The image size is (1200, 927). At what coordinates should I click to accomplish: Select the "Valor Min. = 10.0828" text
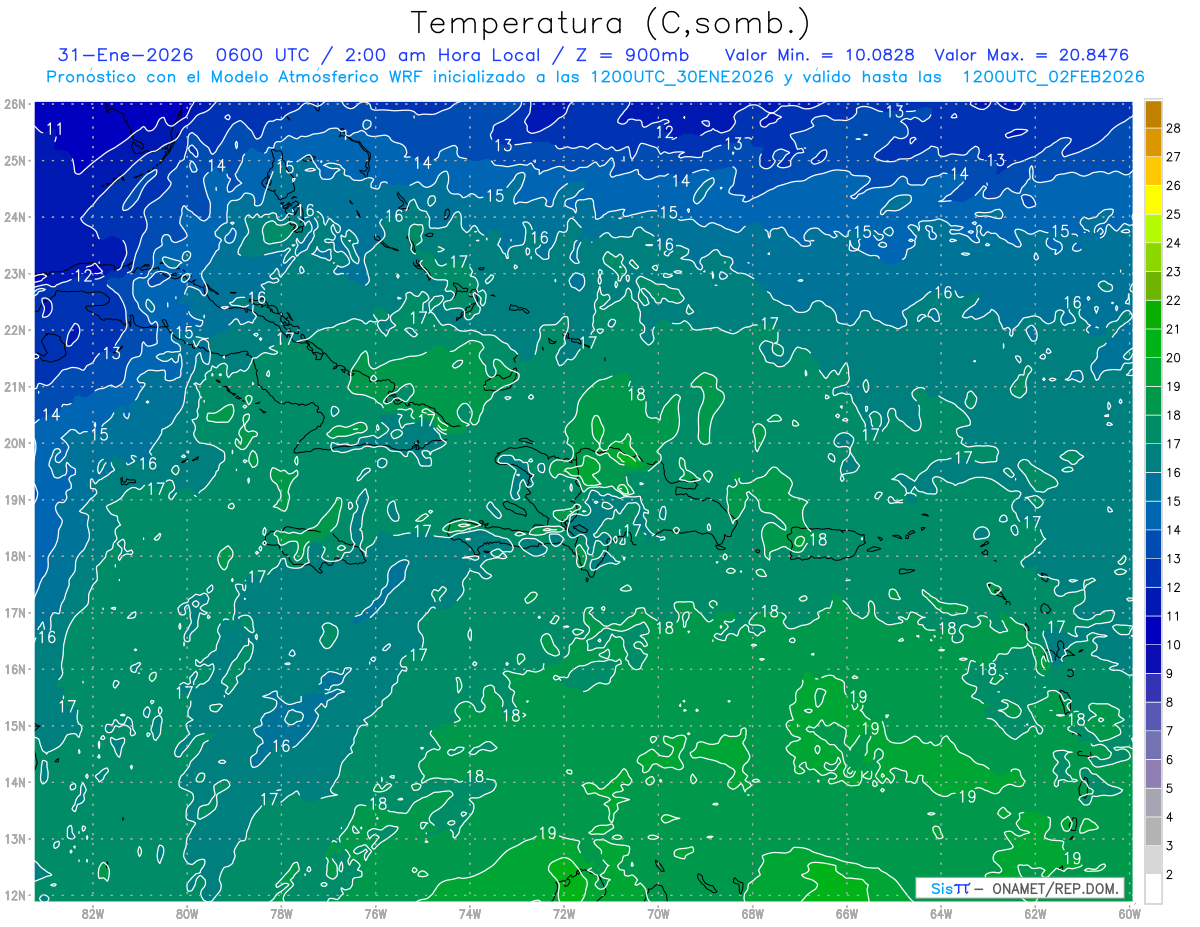point(820,56)
